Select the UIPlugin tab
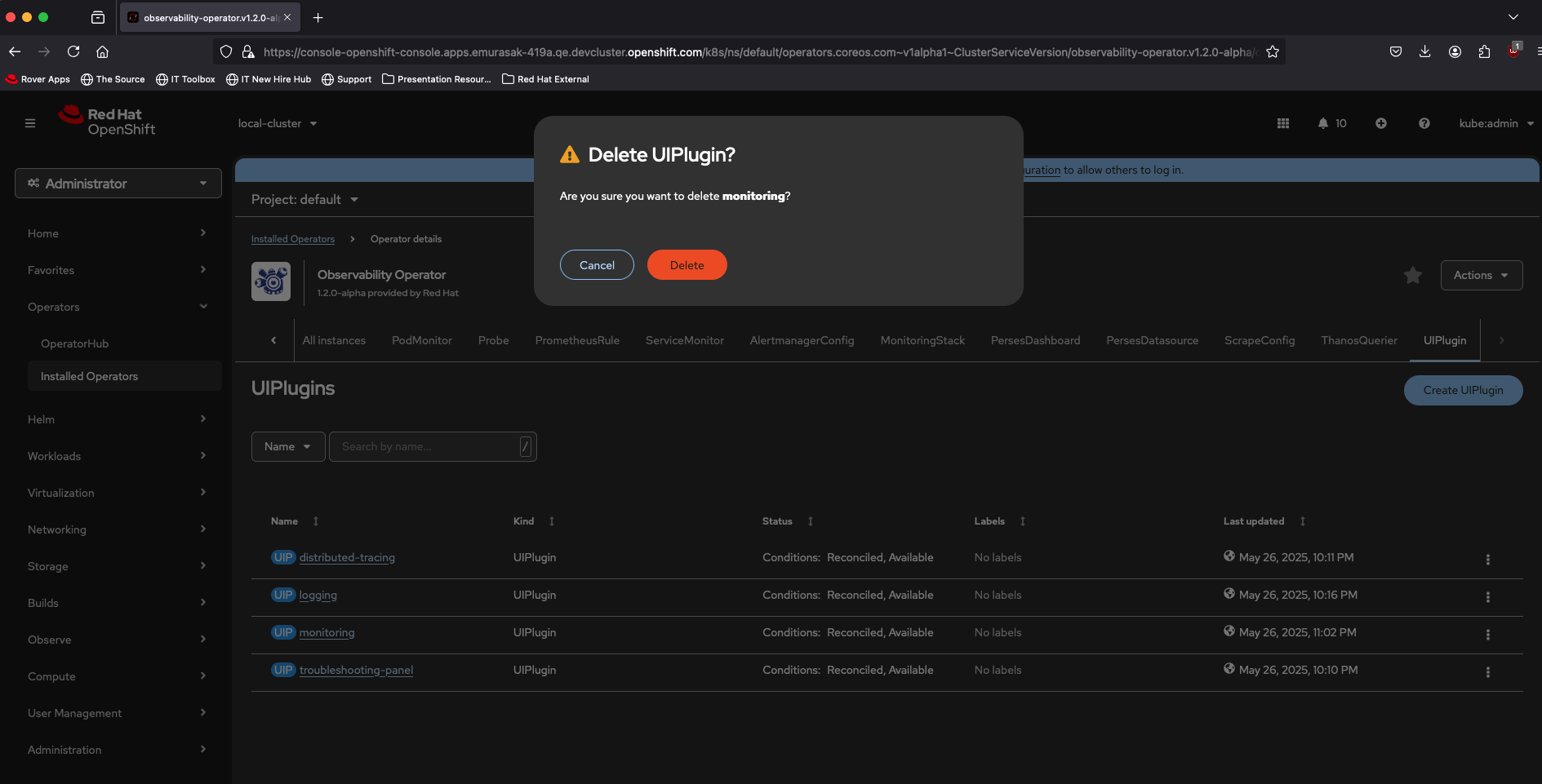The image size is (1542, 784). point(1445,340)
